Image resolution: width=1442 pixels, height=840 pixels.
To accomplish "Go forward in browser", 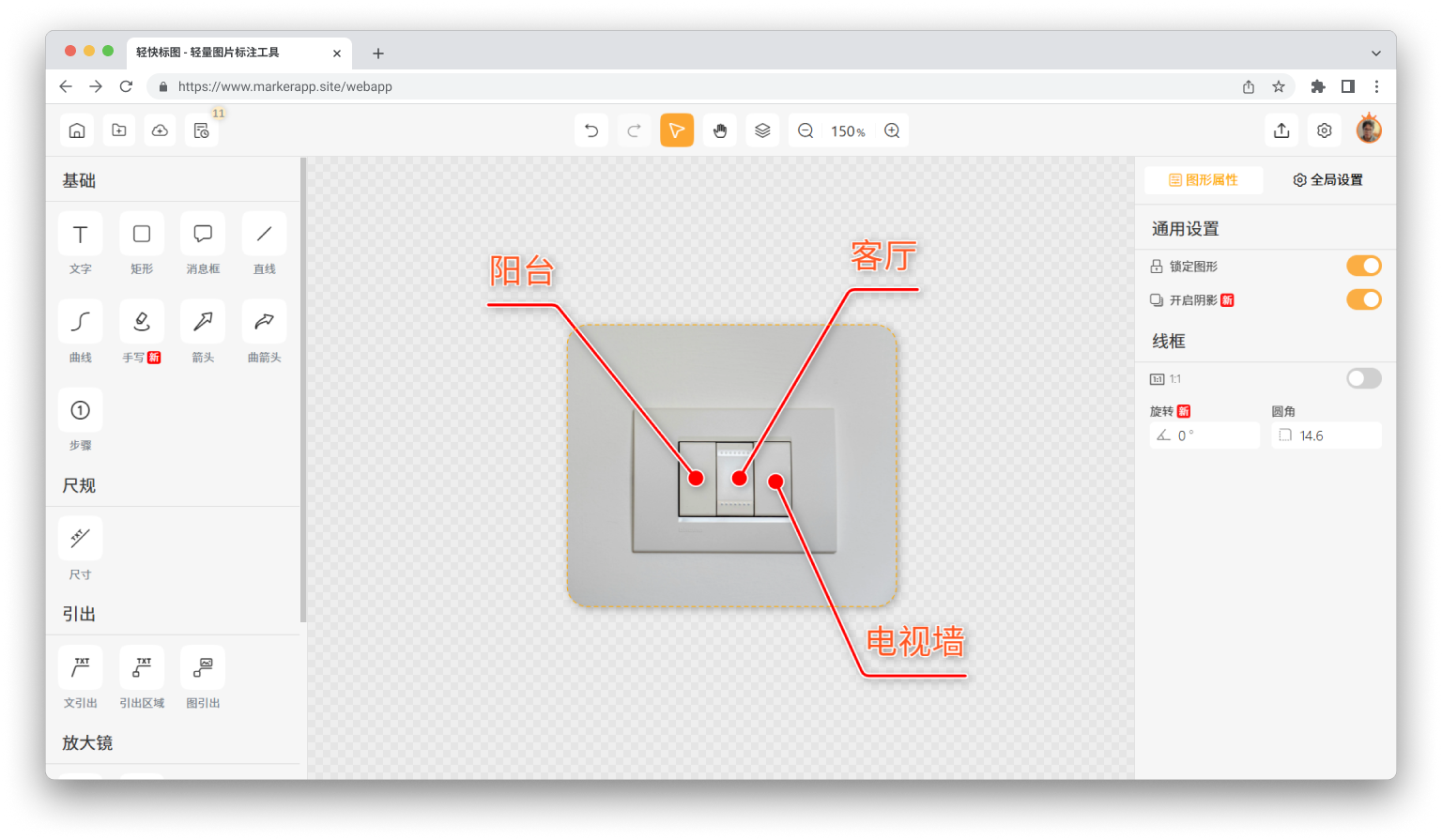I will click(96, 86).
